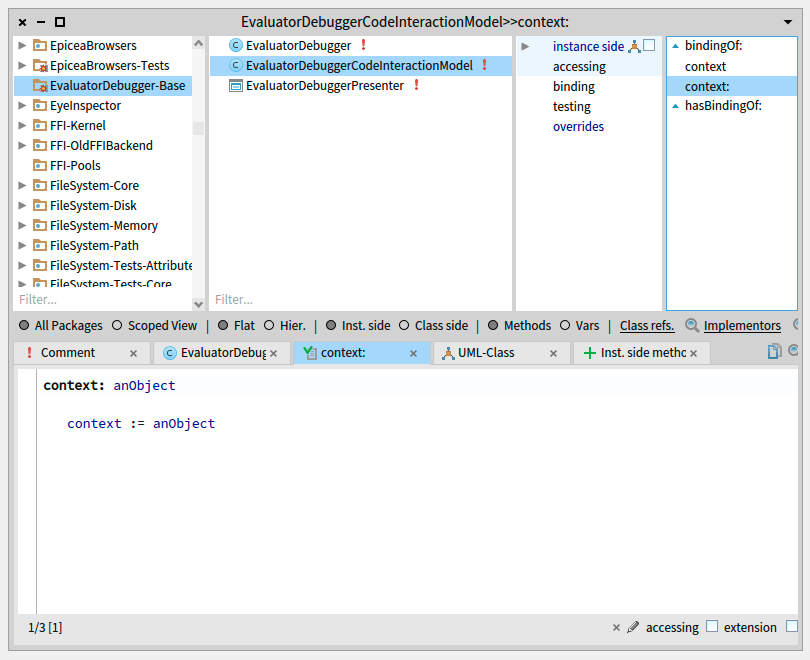This screenshot has width=810, height=660.
Task: Click the UML hierarchy icon beside instance side
Action: pos(634,46)
